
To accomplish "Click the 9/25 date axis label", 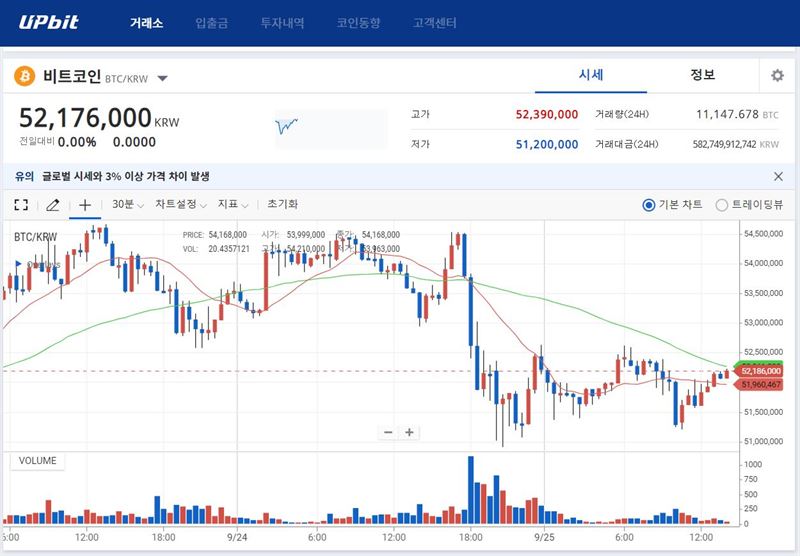I will click(x=544, y=537).
